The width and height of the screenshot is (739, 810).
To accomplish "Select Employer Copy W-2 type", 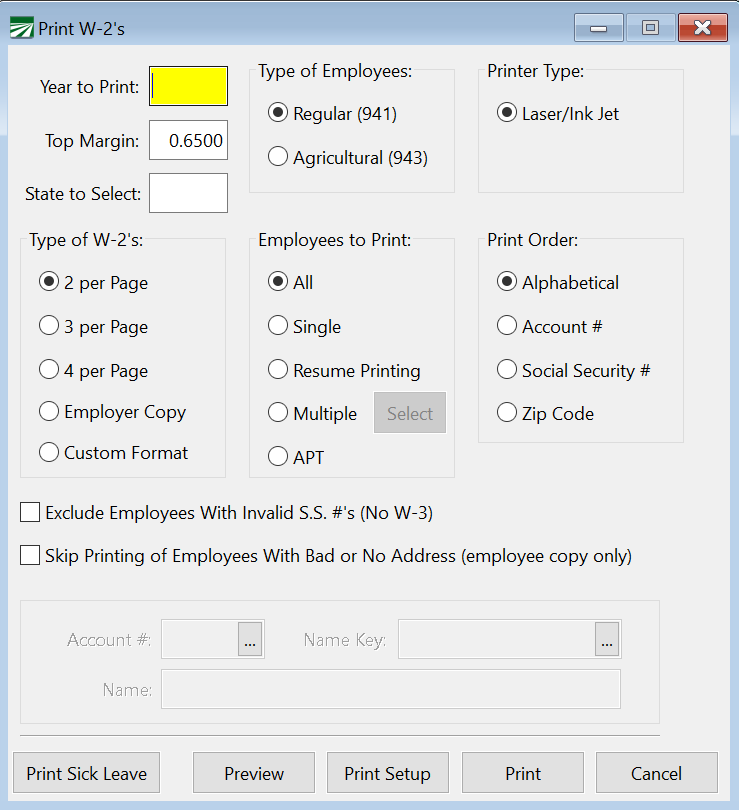I will [49, 411].
